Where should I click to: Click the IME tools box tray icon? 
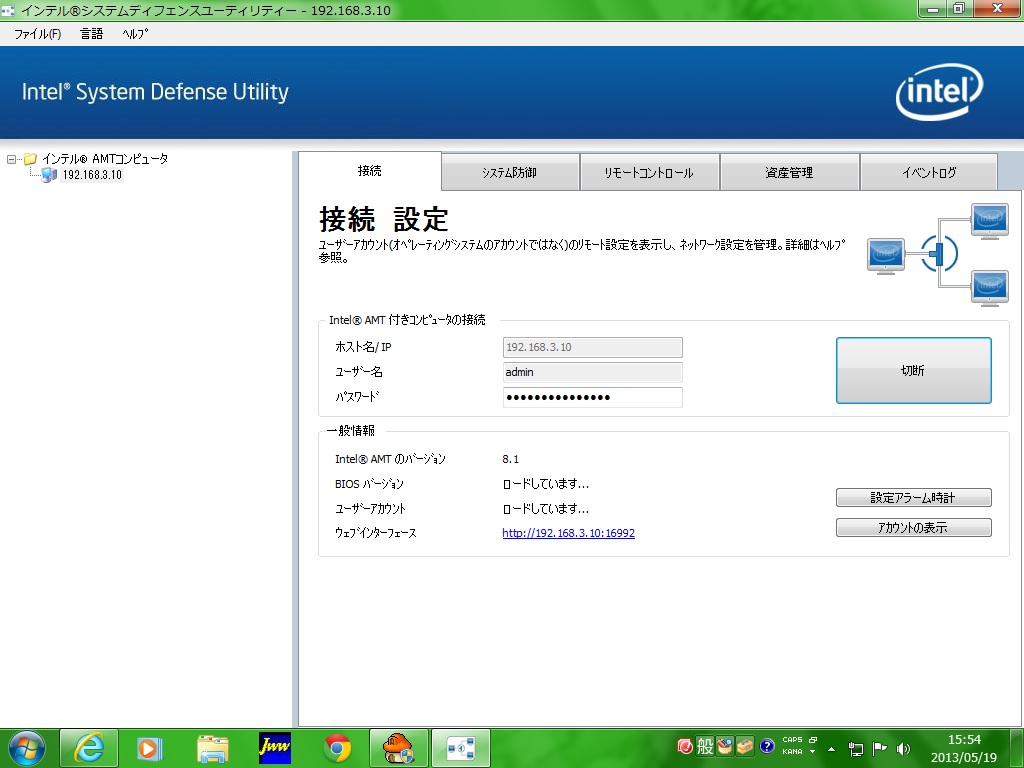tap(744, 746)
